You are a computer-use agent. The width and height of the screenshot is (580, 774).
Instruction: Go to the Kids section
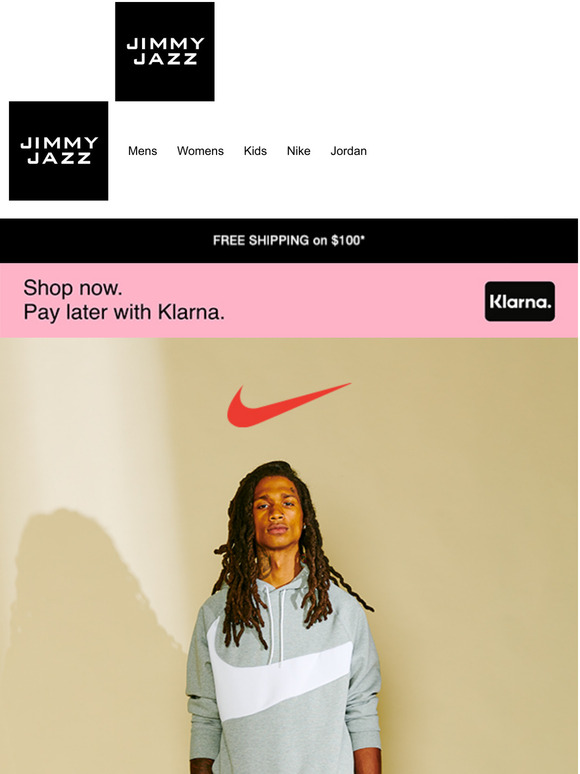(x=255, y=151)
